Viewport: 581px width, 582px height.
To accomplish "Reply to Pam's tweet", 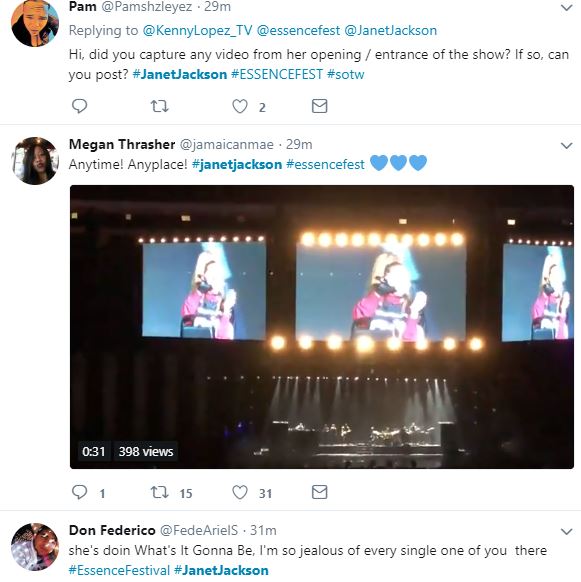I will (x=79, y=106).
